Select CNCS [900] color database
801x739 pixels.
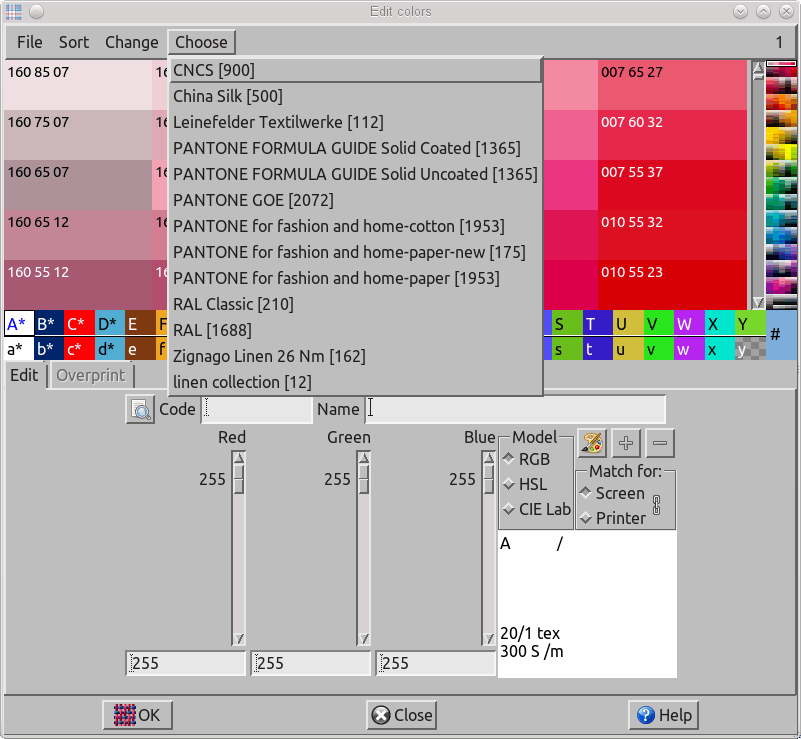click(x=356, y=70)
